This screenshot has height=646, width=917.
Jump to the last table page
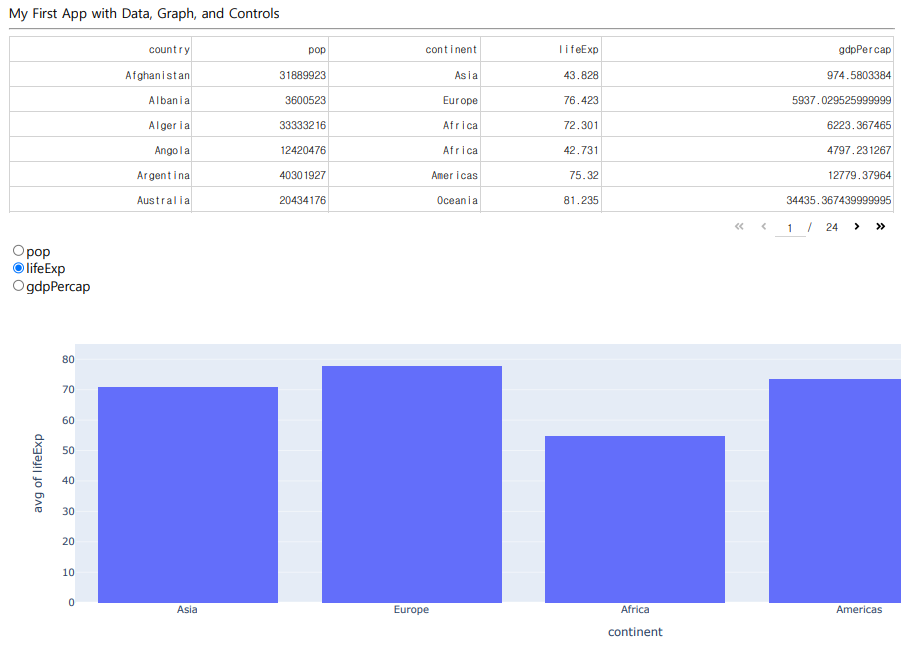pos(881,227)
